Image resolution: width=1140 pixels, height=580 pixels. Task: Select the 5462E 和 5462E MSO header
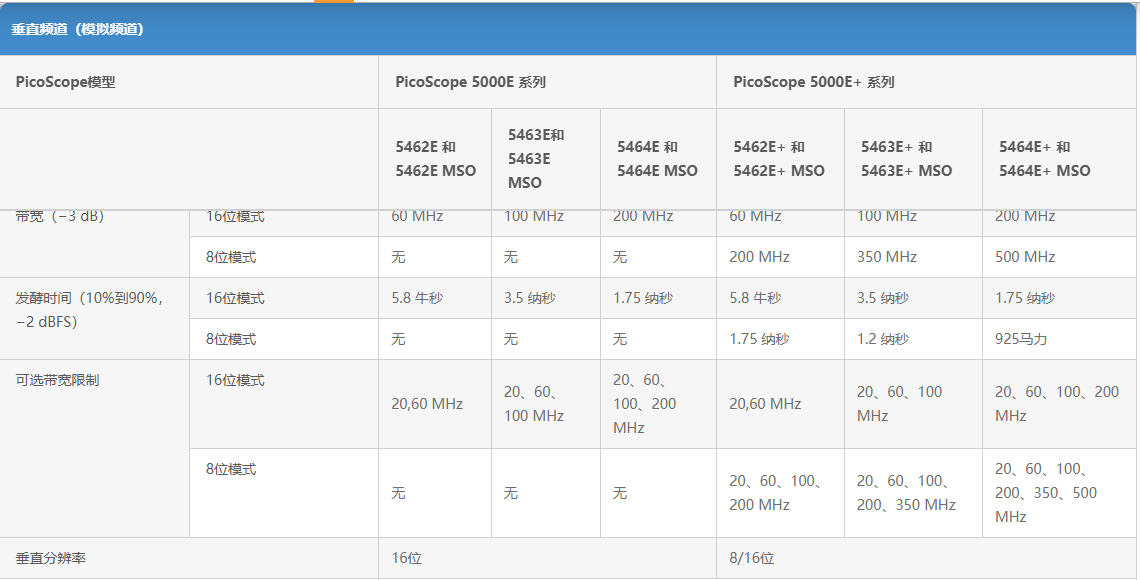[435, 158]
